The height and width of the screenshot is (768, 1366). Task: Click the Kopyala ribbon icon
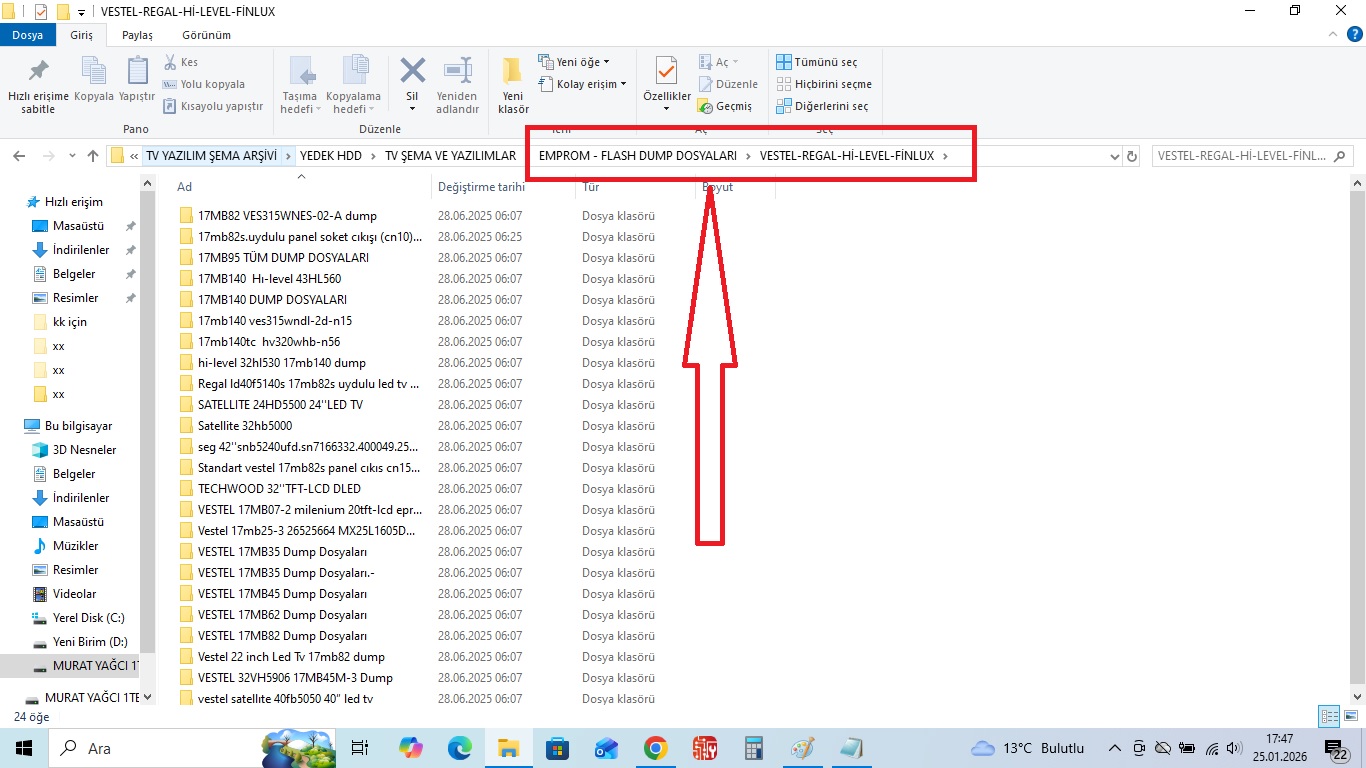(x=94, y=71)
